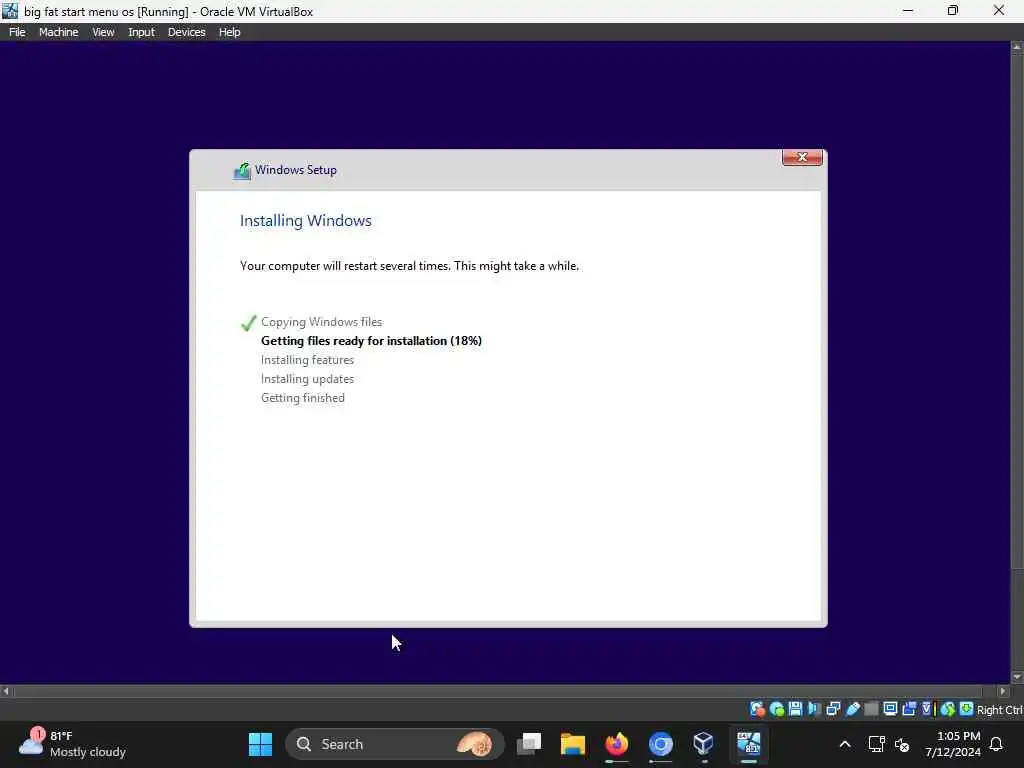1024x768 pixels.
Task: Open File Explorer from the taskbar
Action: point(573,744)
